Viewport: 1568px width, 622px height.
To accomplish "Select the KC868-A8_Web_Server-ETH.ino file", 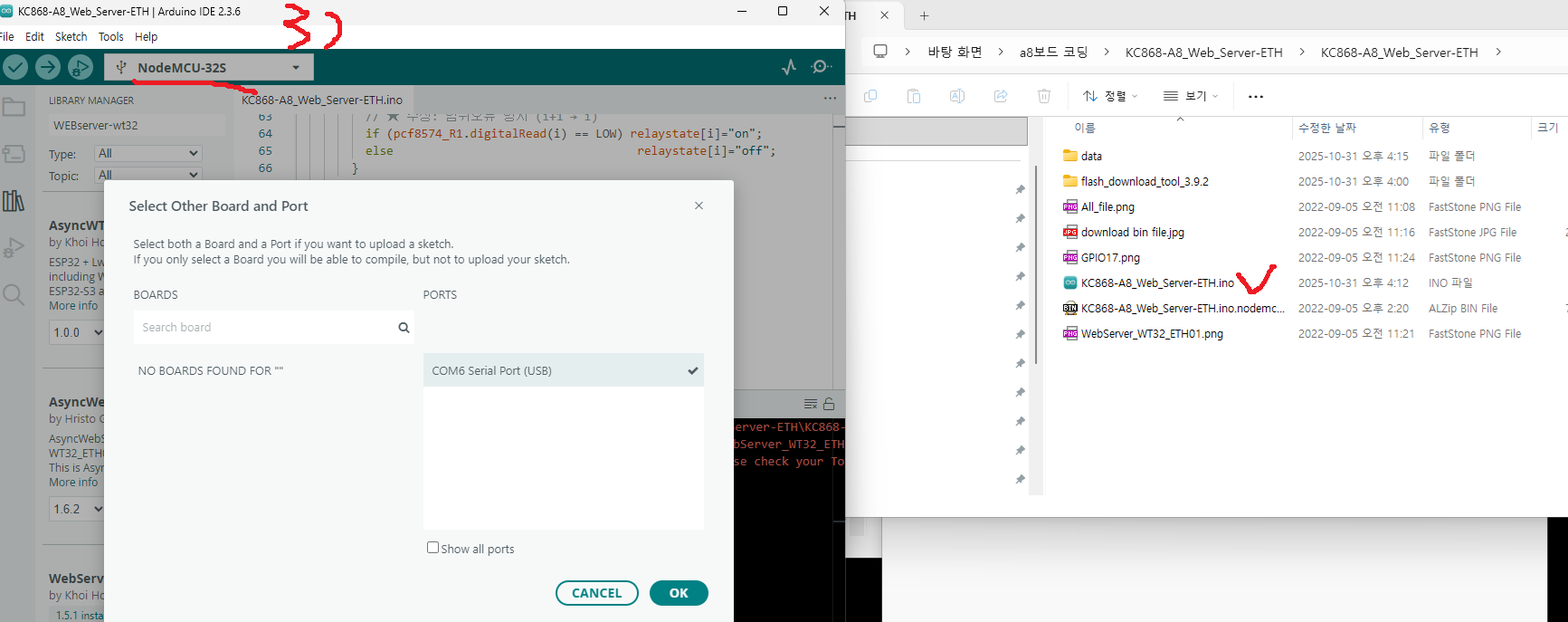I will 1156,283.
